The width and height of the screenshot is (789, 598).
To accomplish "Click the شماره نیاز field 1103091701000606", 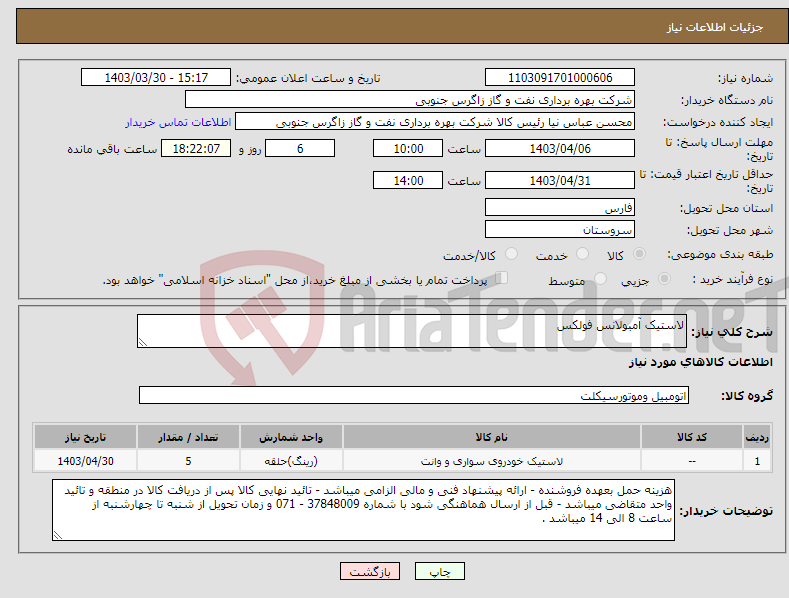I will (560, 78).
